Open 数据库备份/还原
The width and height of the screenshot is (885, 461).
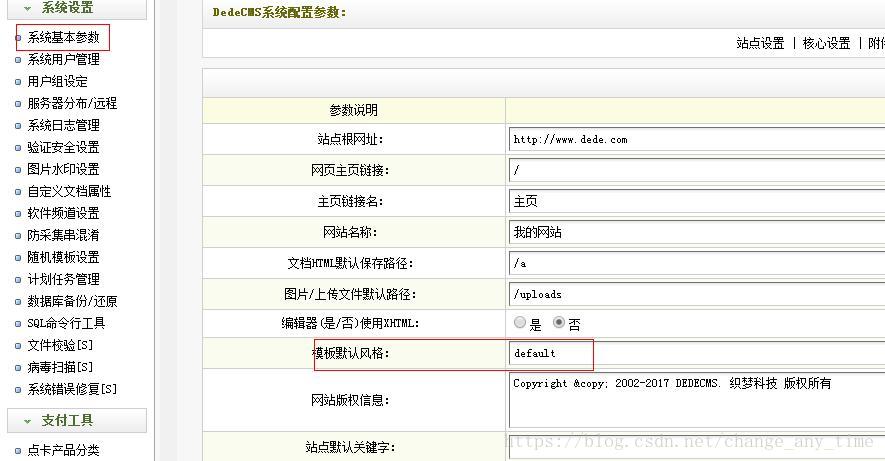point(72,301)
